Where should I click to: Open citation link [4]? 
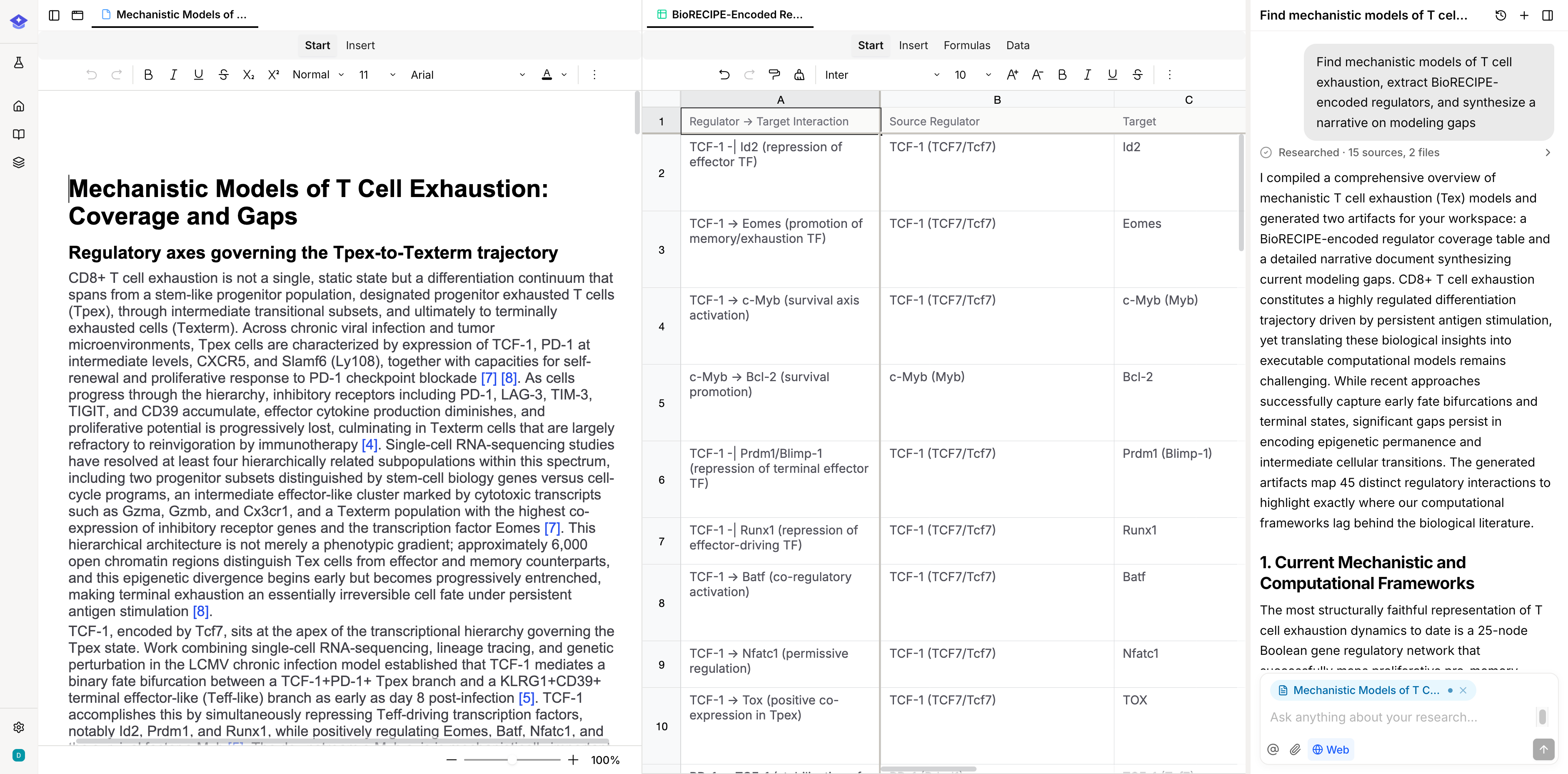[370, 445]
